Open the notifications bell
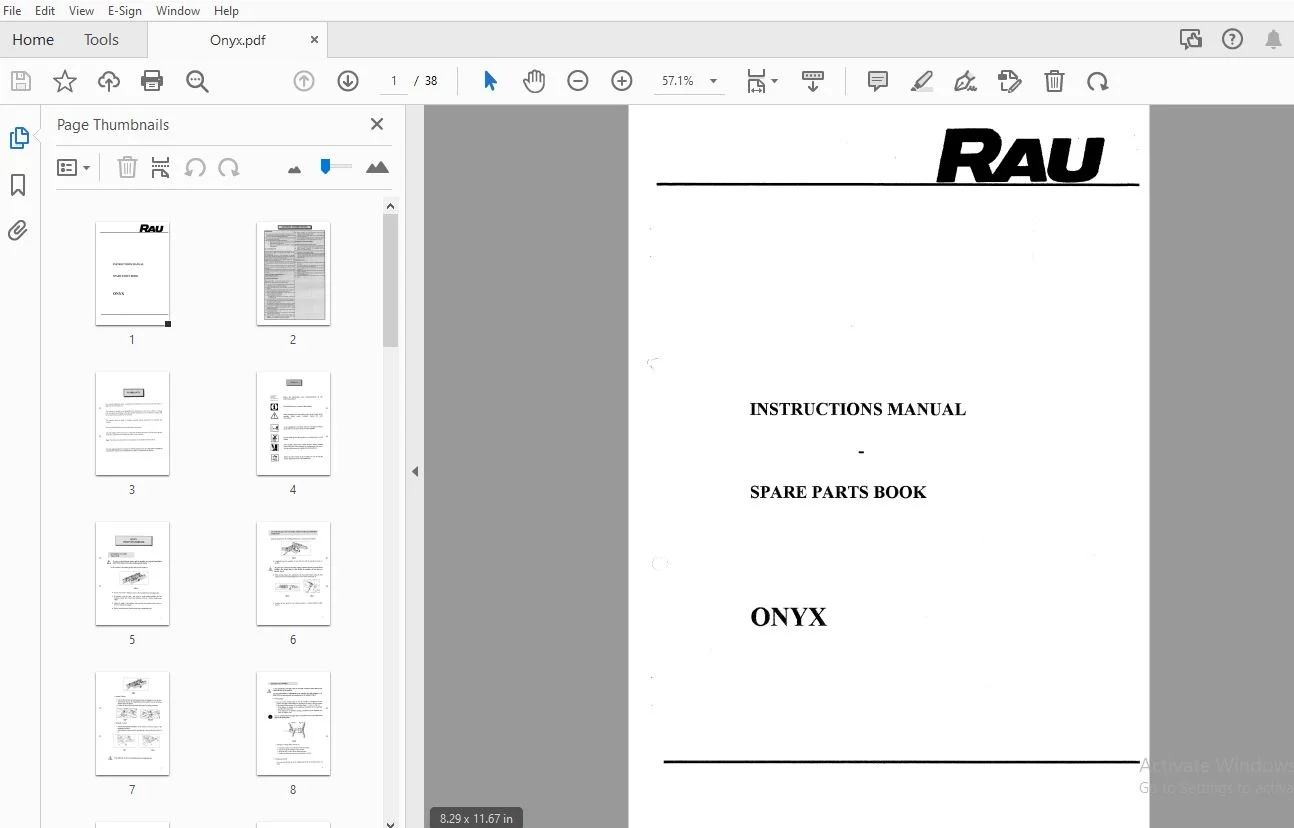The image size is (1294, 828). click(1273, 40)
